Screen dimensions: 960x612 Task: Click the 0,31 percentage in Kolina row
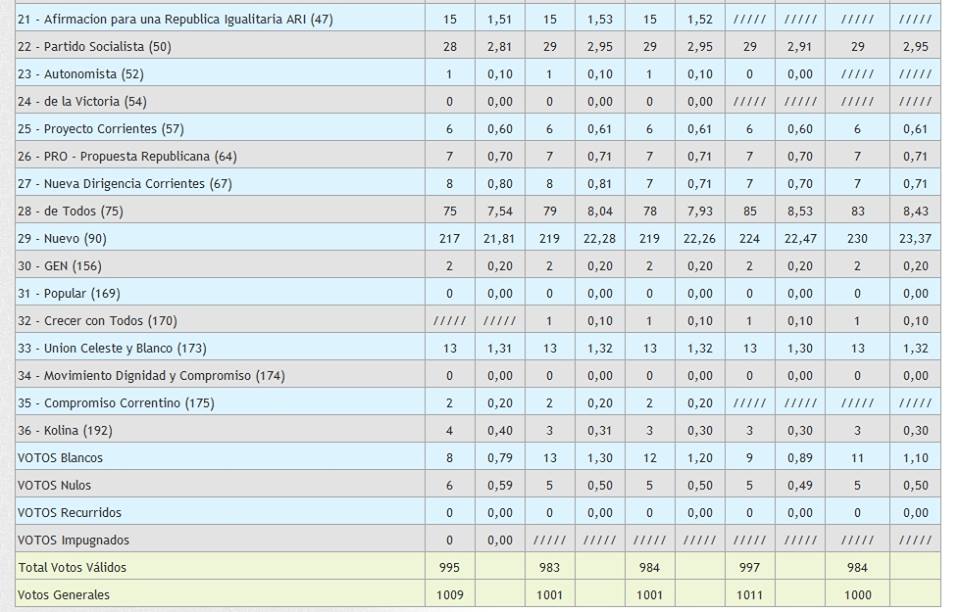pyautogui.click(x=600, y=431)
